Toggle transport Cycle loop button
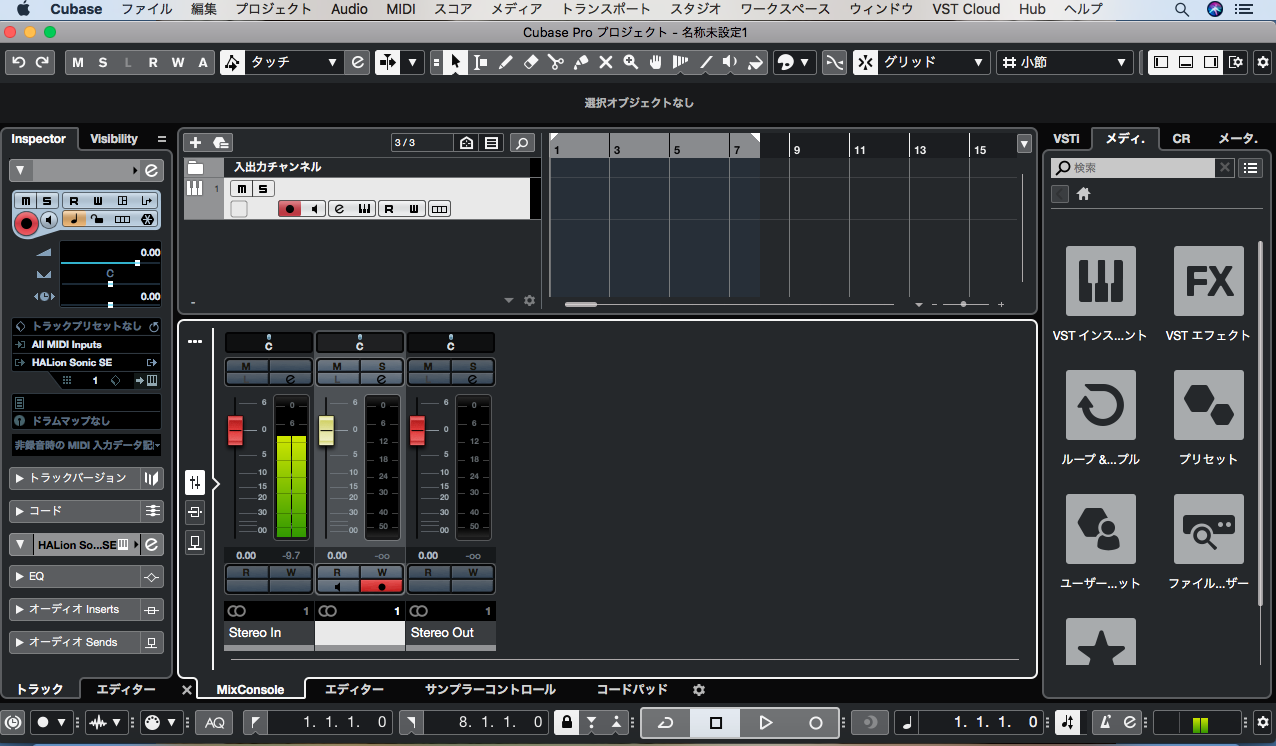Viewport: 1276px width, 746px height. [x=666, y=722]
